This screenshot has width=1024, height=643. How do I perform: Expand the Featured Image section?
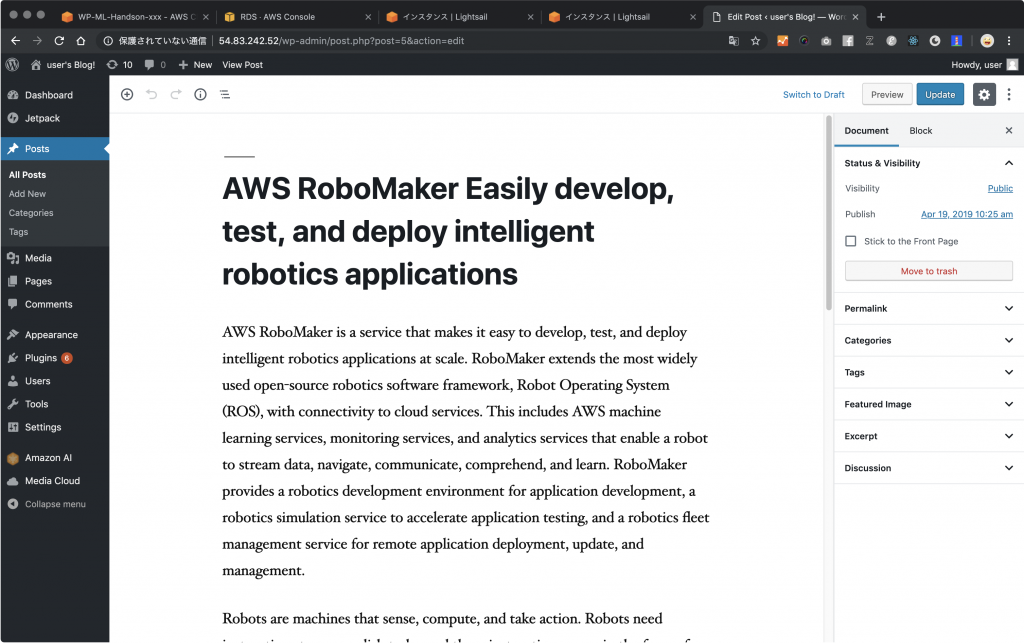(x=929, y=404)
